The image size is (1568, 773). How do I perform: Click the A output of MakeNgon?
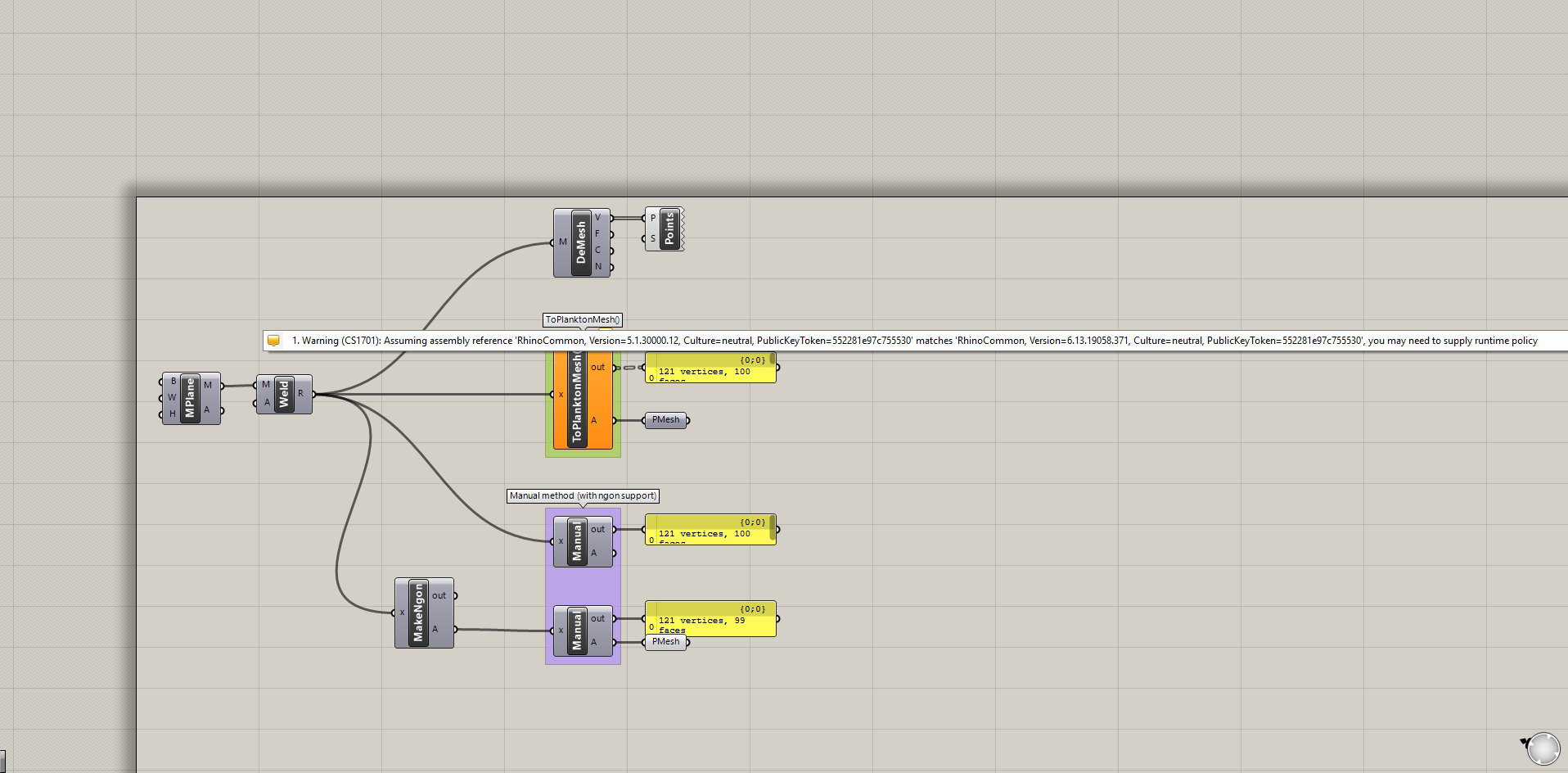click(435, 630)
